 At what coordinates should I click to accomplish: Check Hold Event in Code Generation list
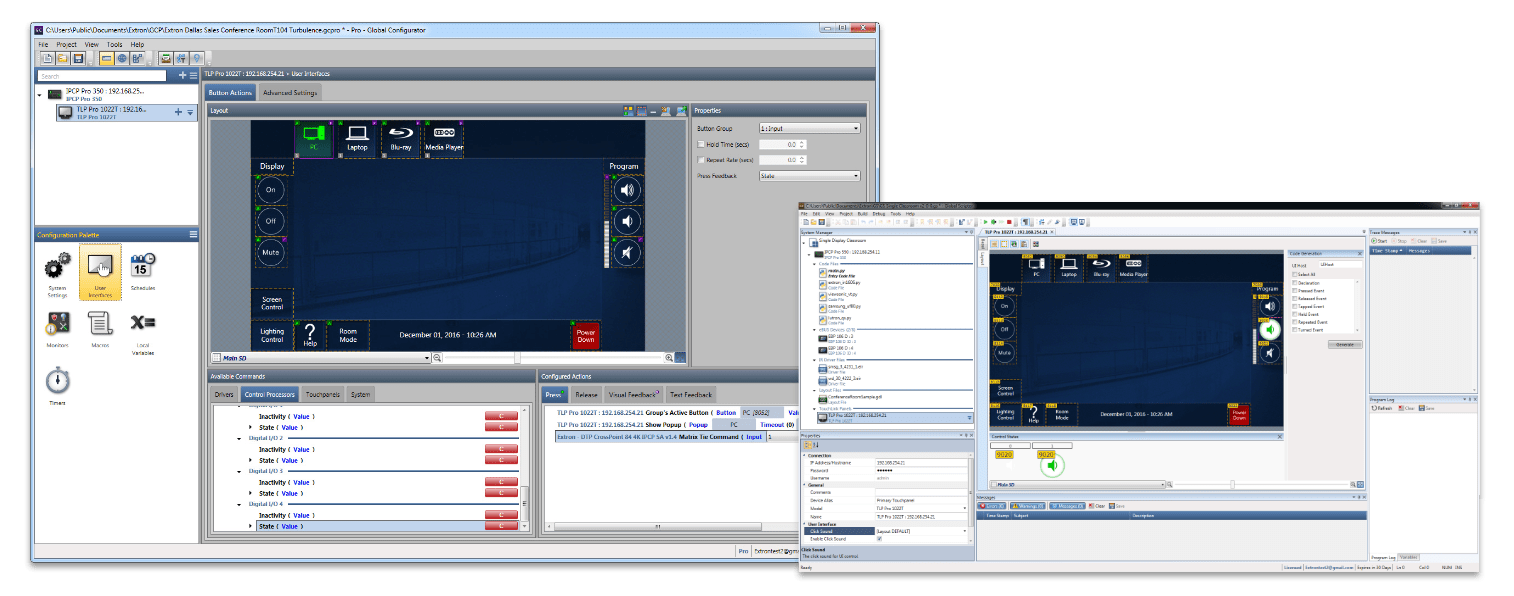point(1296,314)
